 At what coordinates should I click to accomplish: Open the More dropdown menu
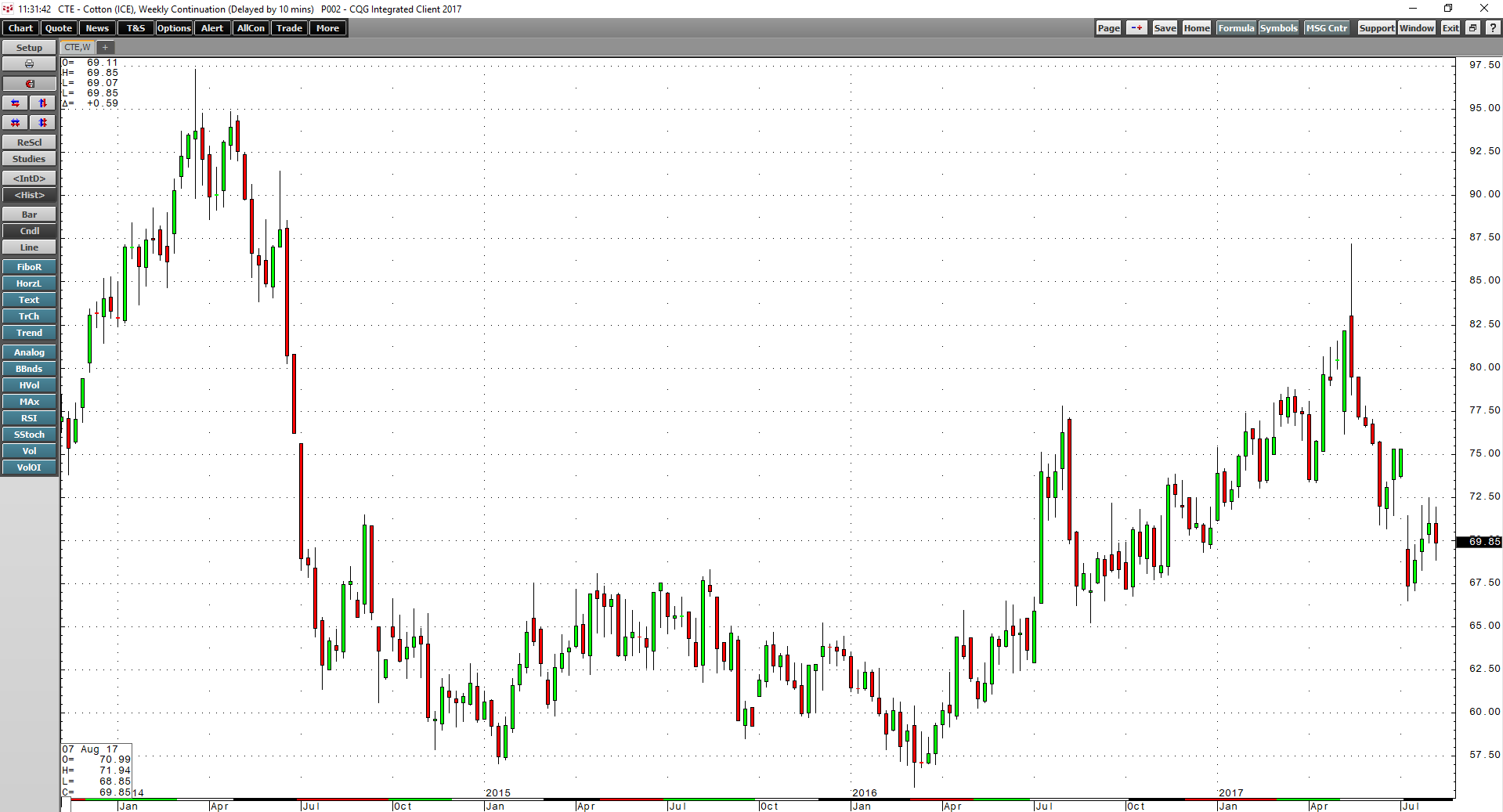pyautogui.click(x=327, y=27)
